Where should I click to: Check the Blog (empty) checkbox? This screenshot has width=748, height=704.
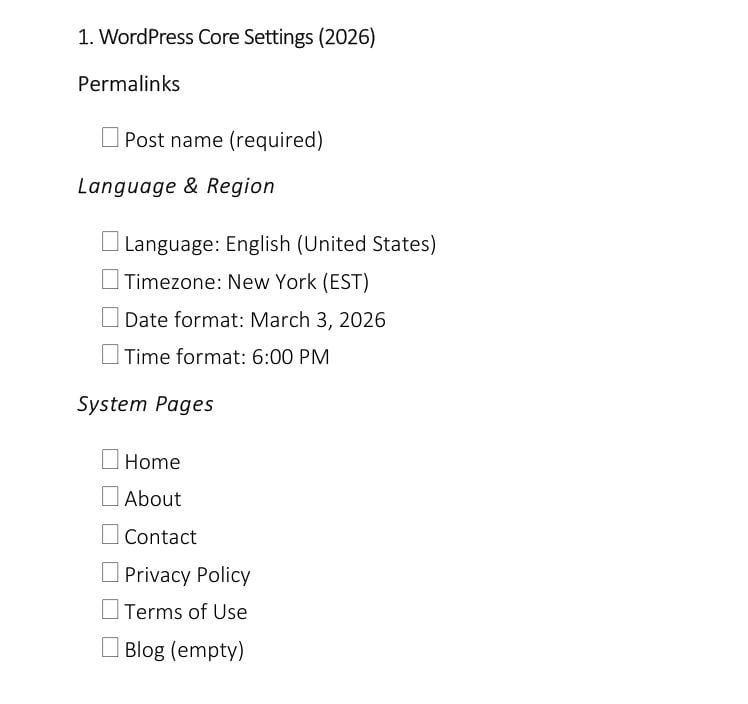point(110,647)
